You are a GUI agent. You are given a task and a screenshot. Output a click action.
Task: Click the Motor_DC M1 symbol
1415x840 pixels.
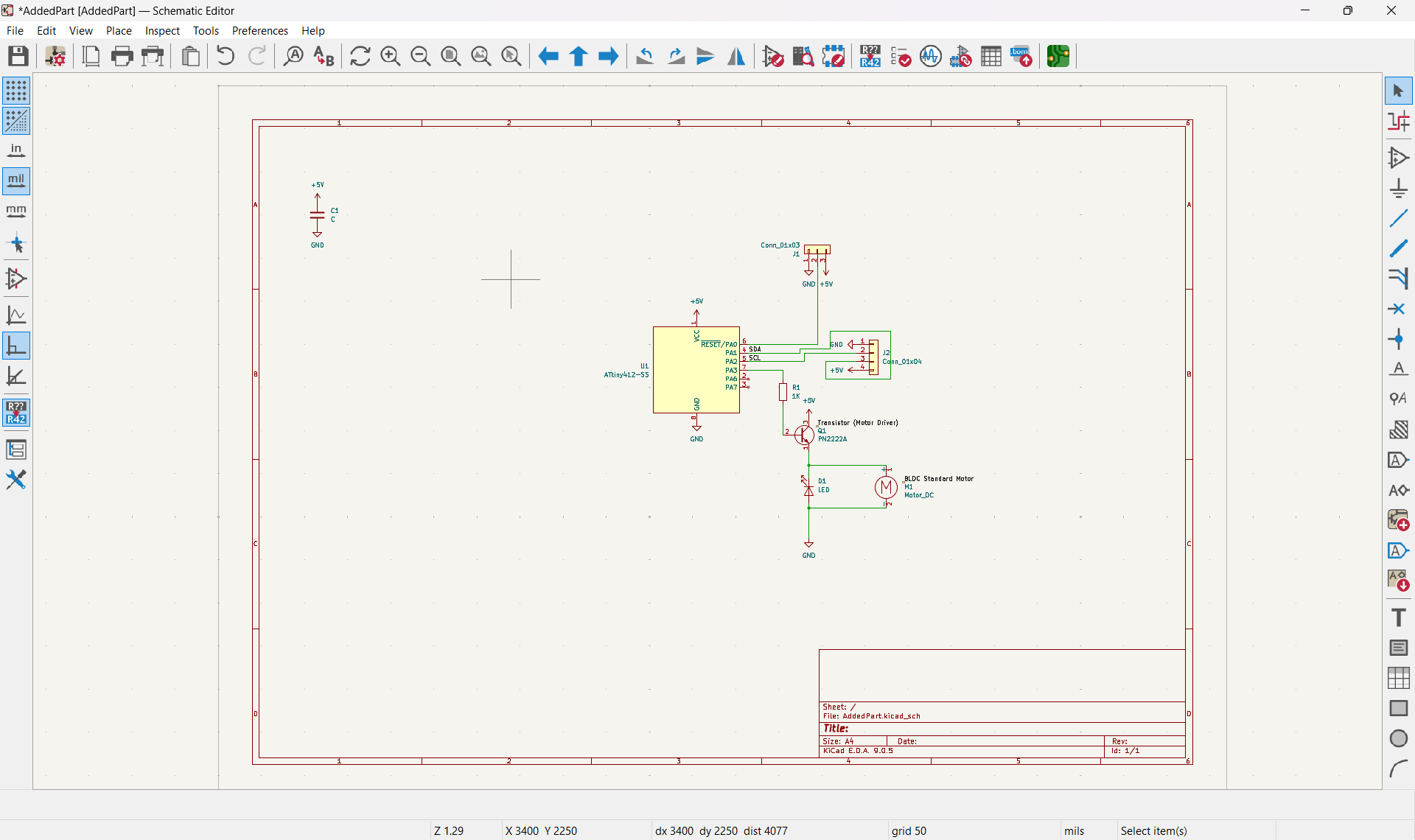coord(885,487)
